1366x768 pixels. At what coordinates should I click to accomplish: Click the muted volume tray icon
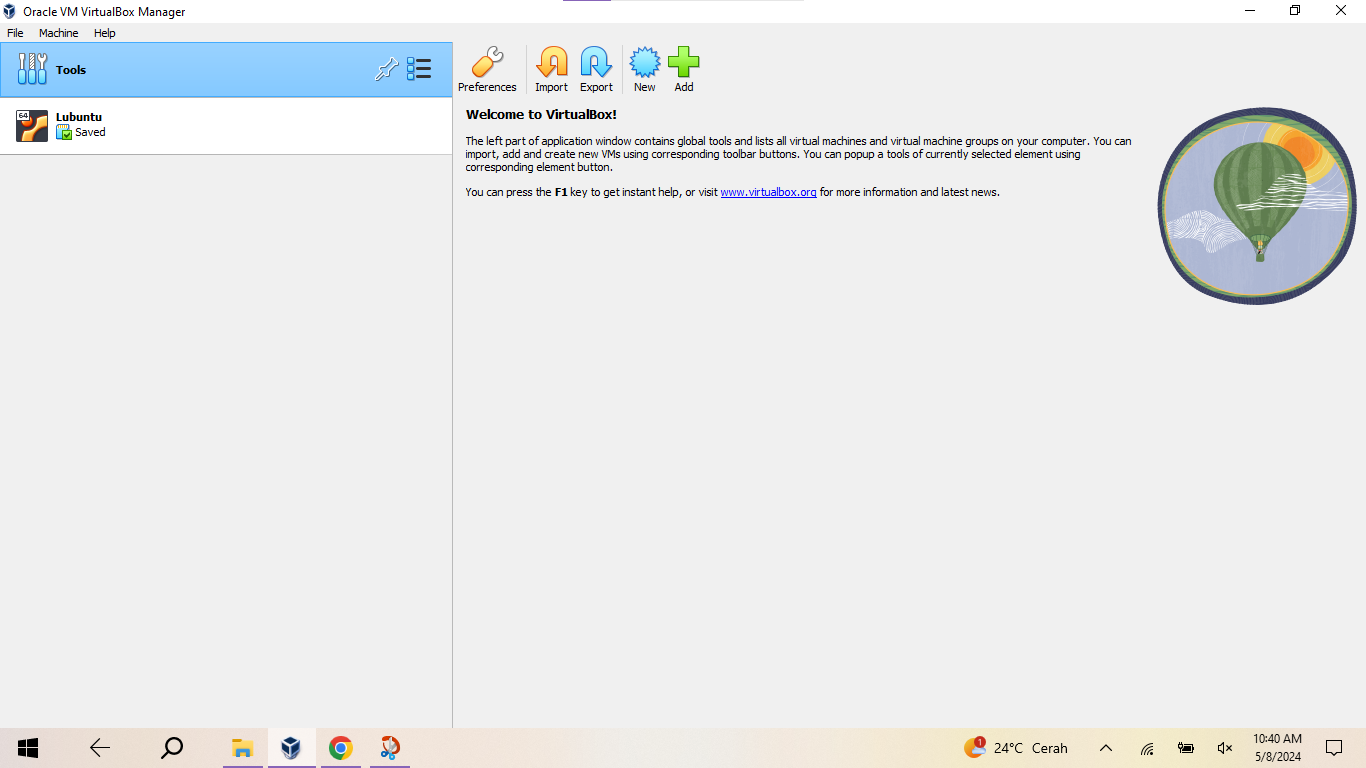pos(1225,748)
